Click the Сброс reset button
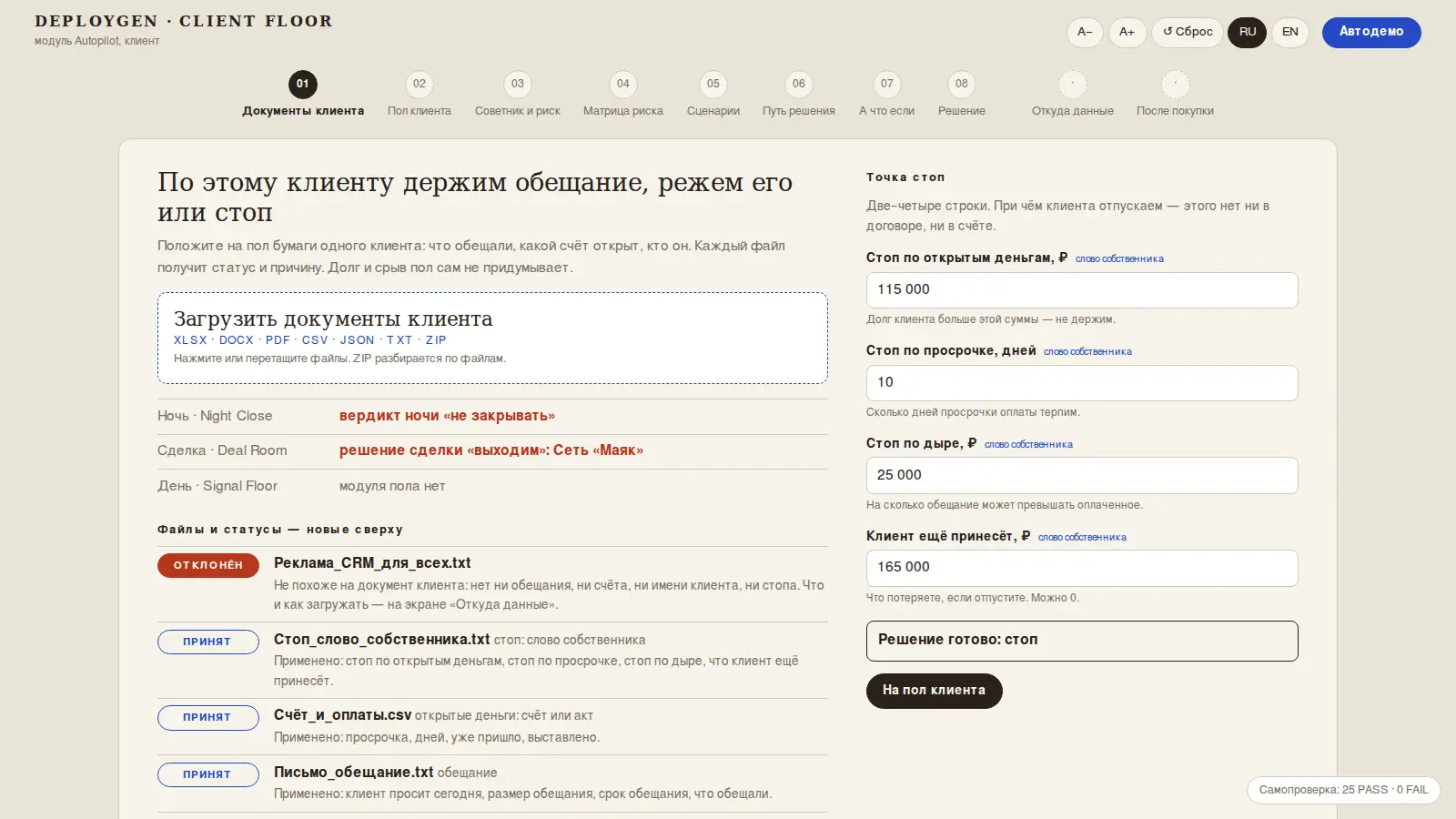 click(1188, 32)
